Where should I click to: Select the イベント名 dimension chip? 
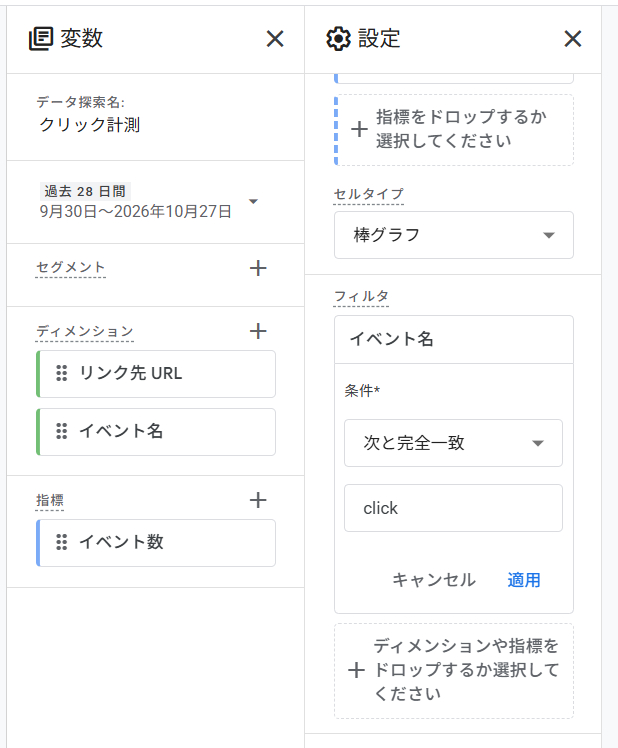click(156, 432)
